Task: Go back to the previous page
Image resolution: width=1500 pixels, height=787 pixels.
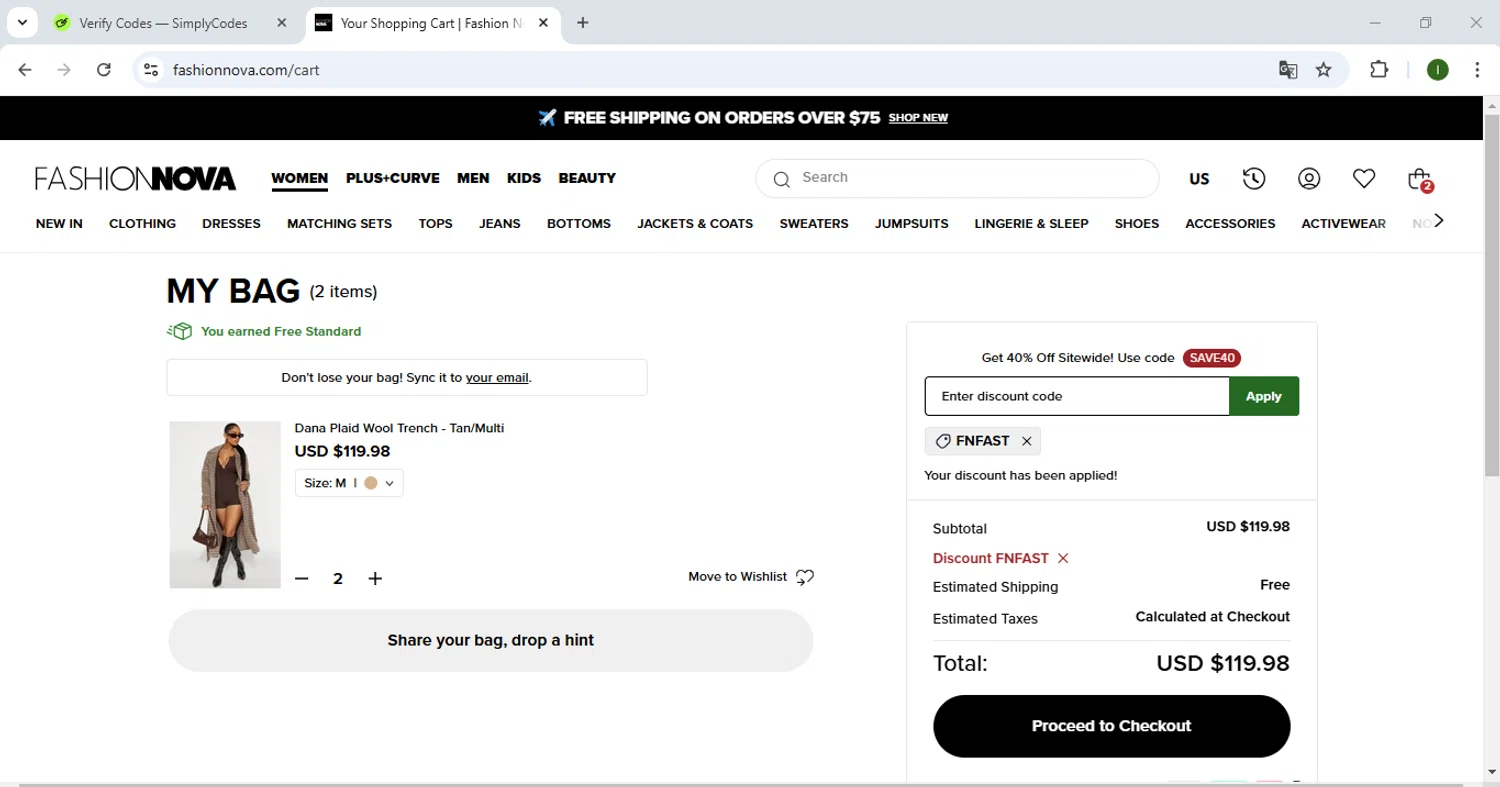Action: 25,70
